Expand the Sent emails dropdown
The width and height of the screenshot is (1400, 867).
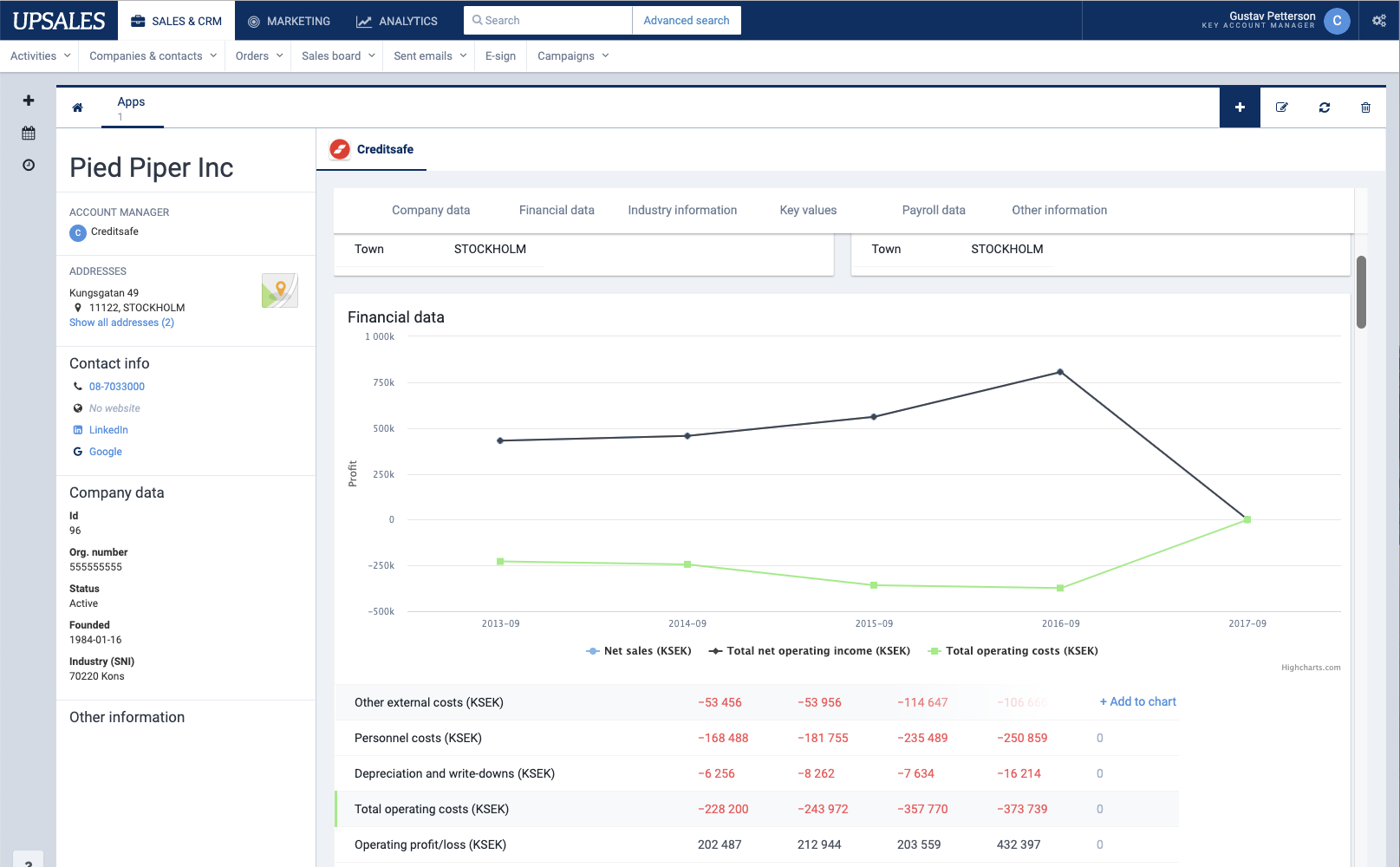430,56
